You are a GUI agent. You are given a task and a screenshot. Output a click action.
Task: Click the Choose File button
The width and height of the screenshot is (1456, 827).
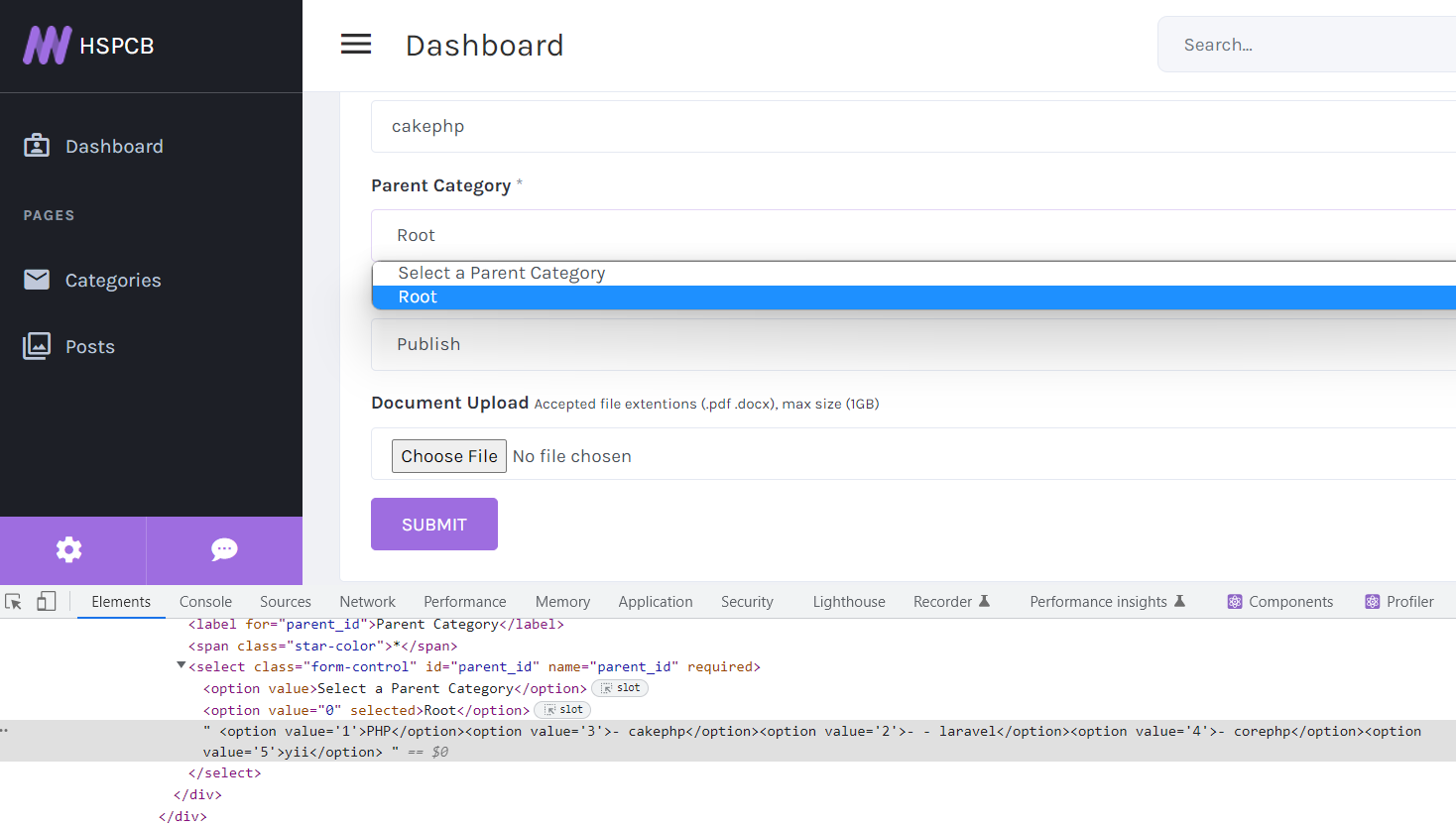pyautogui.click(x=449, y=456)
